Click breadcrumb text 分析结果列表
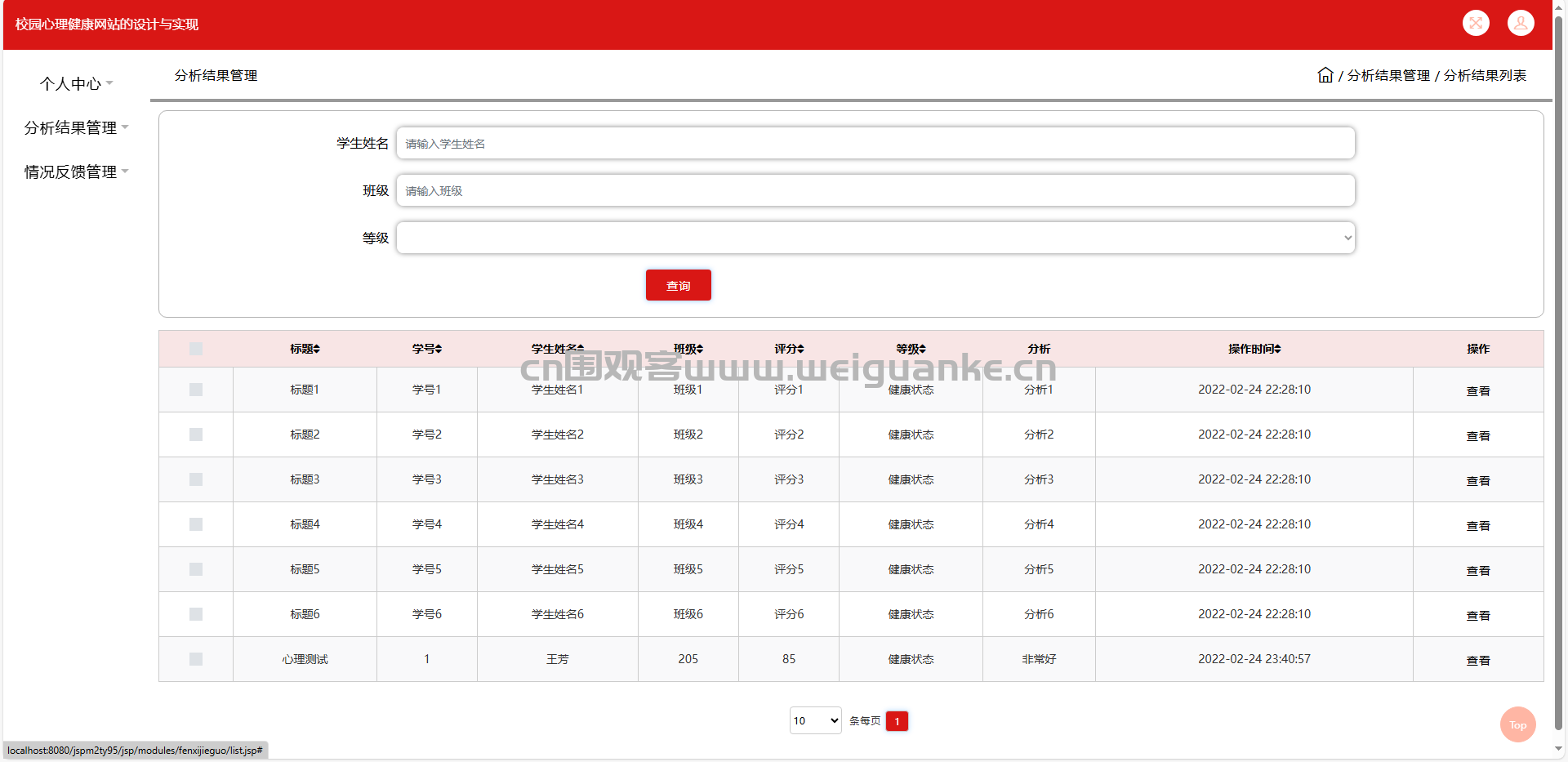This screenshot has height=762, width=1568. [x=1485, y=75]
